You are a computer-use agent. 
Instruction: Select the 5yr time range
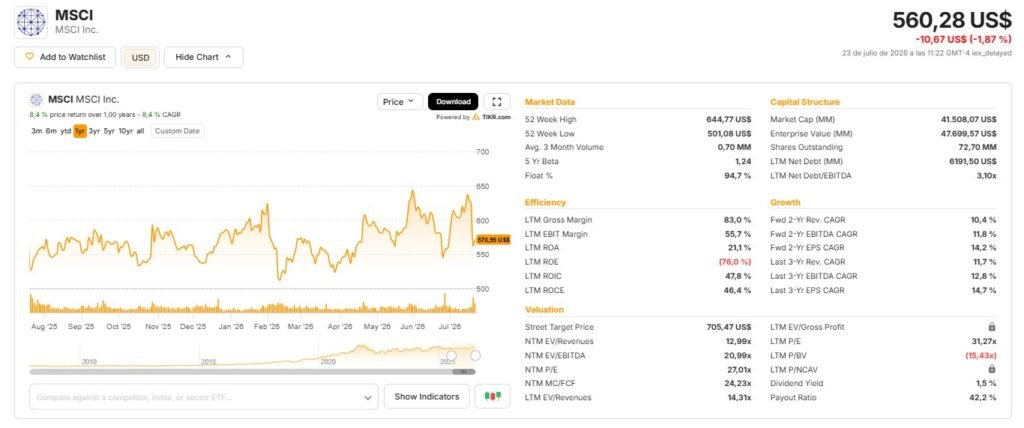point(109,131)
